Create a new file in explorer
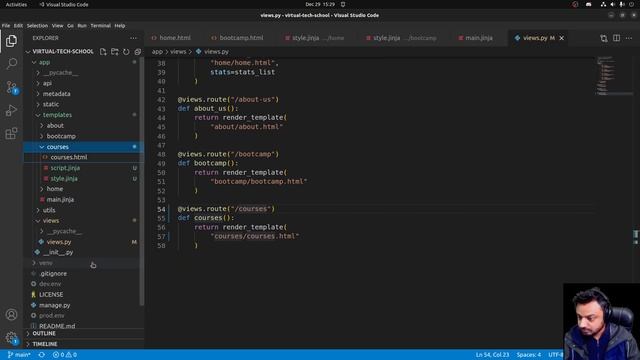 coord(103,51)
